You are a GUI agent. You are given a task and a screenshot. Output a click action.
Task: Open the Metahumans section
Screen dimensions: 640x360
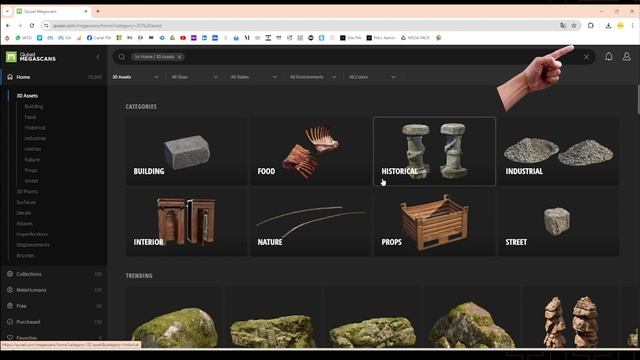54,290
